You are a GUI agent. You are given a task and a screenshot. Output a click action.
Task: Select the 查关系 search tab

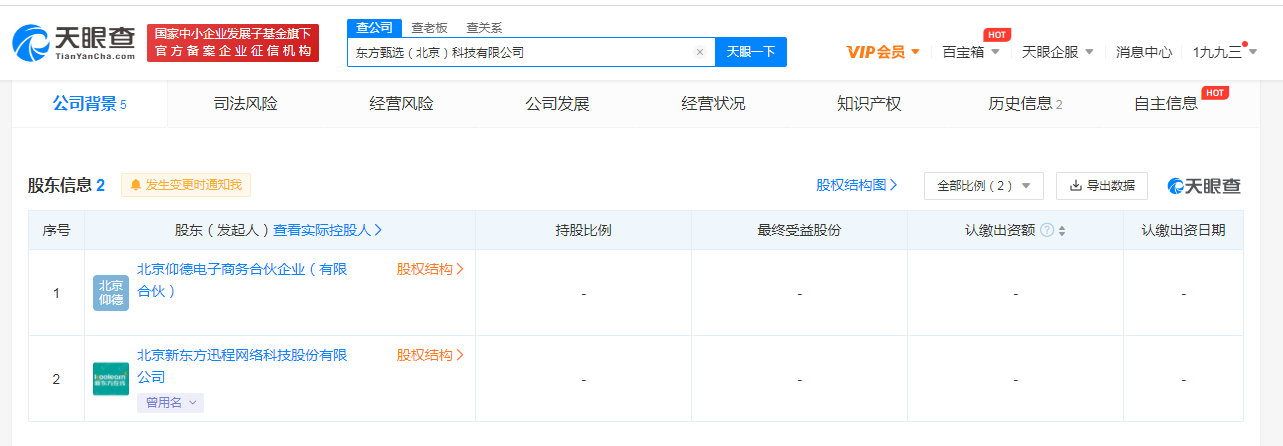(485, 28)
